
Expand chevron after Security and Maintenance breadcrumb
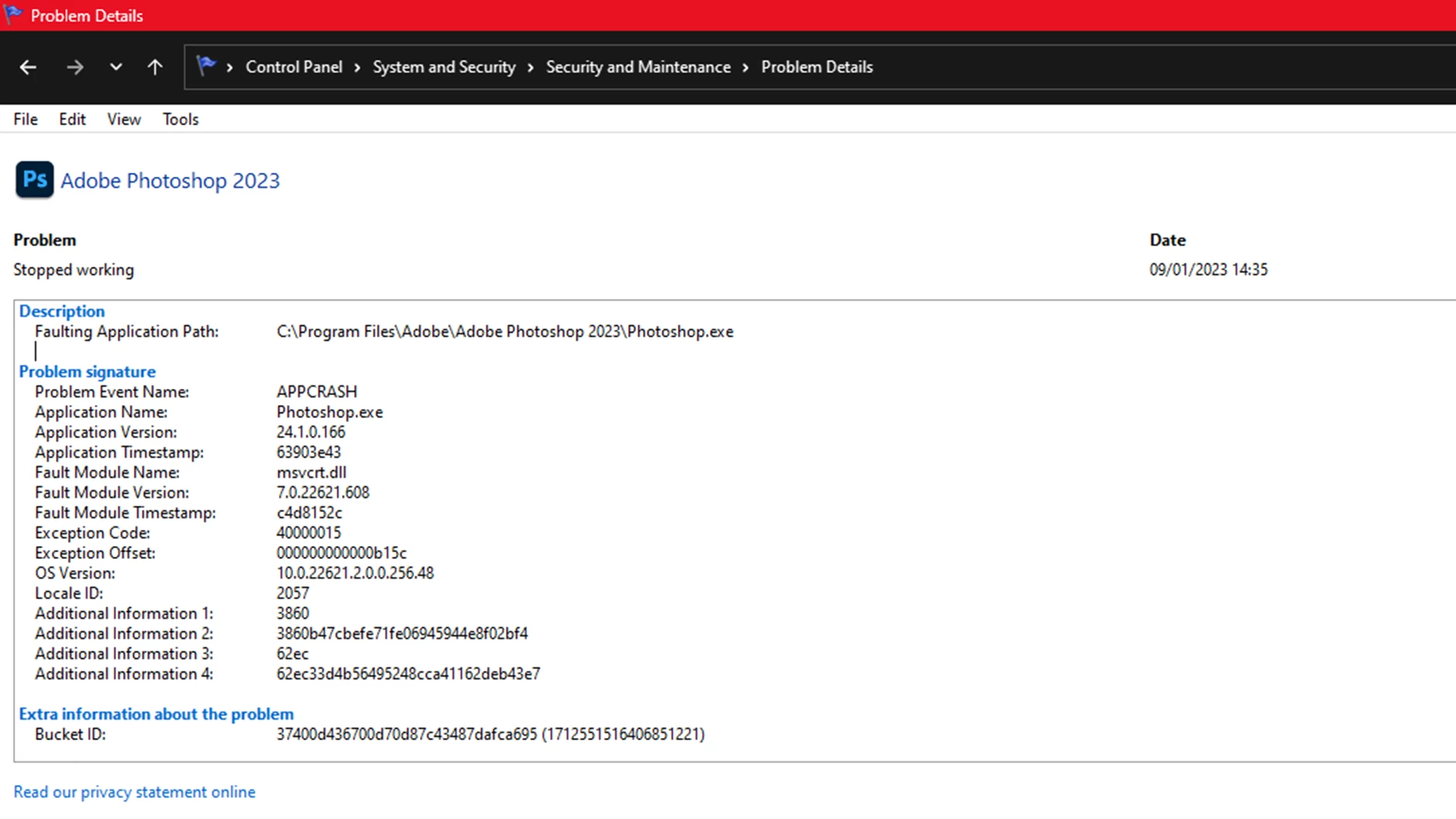pos(745,67)
